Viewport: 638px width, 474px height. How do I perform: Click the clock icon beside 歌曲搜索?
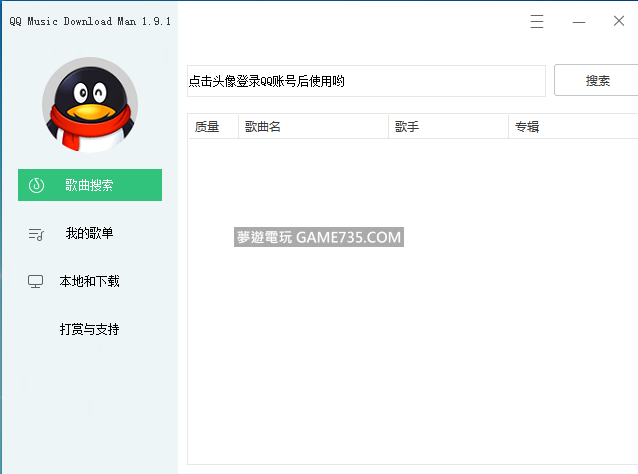pos(36,185)
